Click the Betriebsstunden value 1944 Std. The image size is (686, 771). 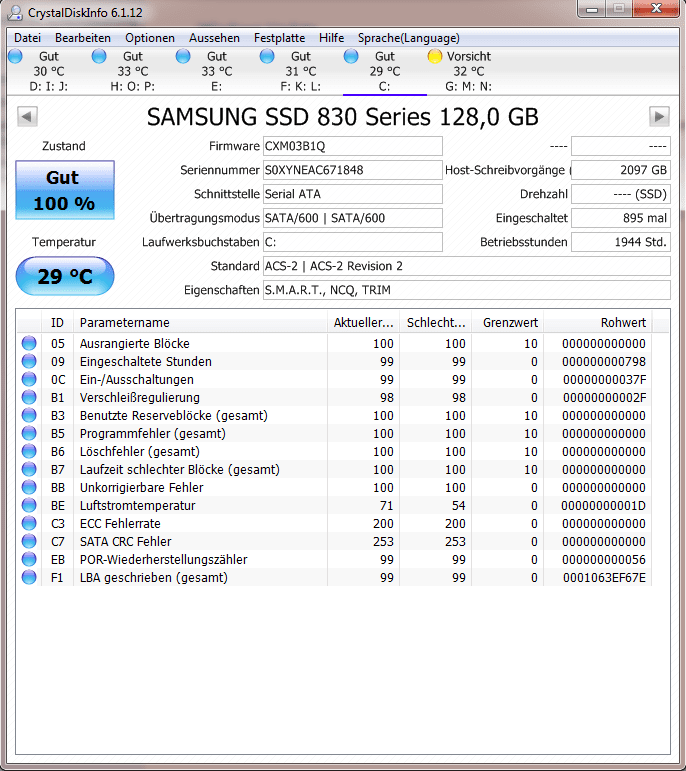click(621, 242)
